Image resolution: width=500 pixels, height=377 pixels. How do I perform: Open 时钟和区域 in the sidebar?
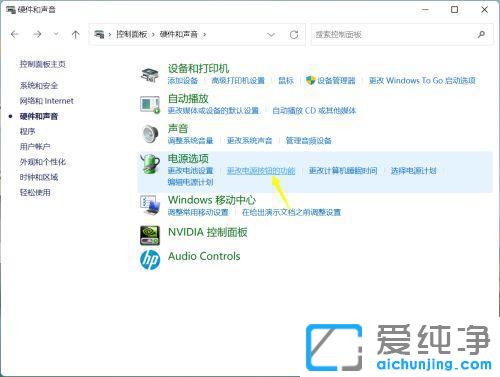click(x=39, y=177)
